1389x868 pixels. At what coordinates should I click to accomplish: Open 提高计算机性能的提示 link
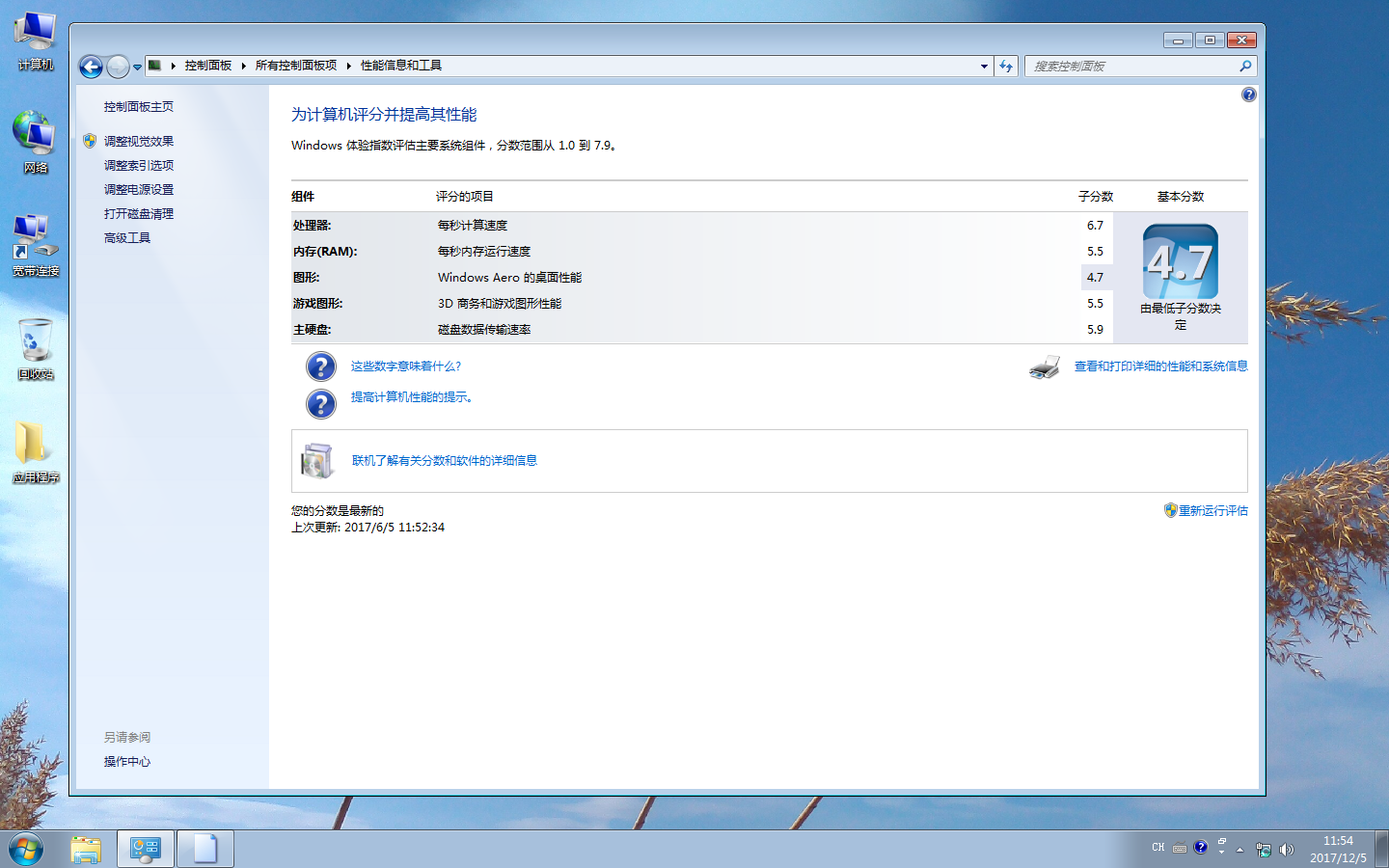coord(411,397)
